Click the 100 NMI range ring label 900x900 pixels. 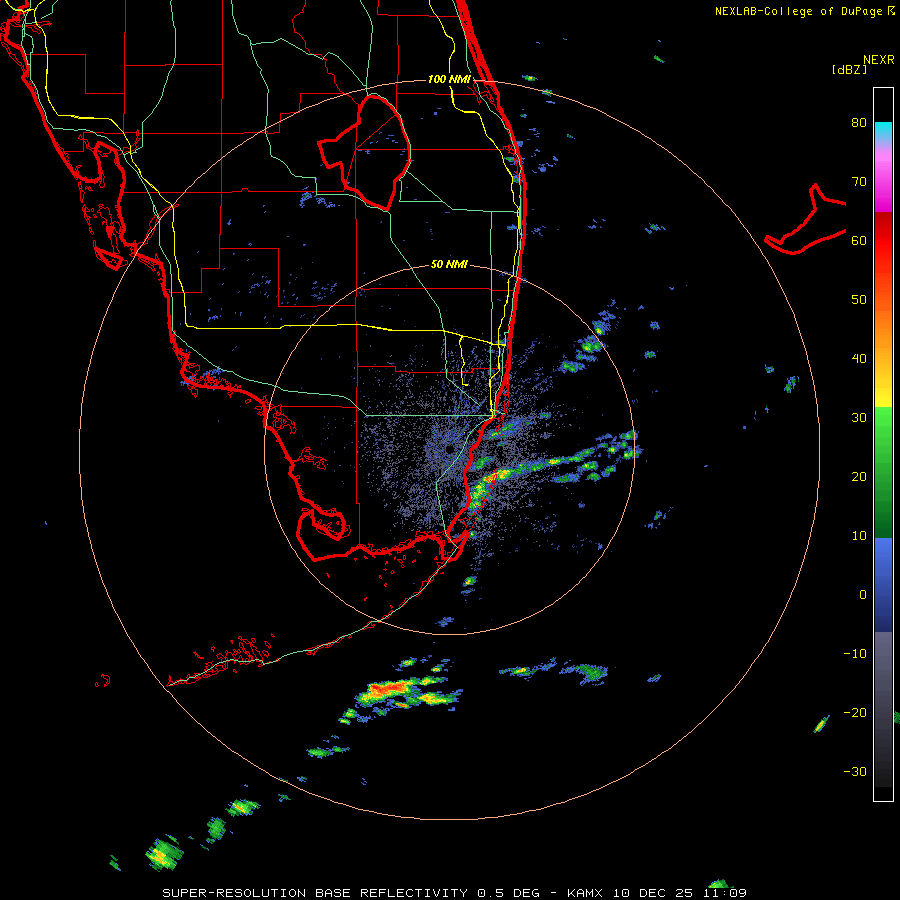pos(449,79)
